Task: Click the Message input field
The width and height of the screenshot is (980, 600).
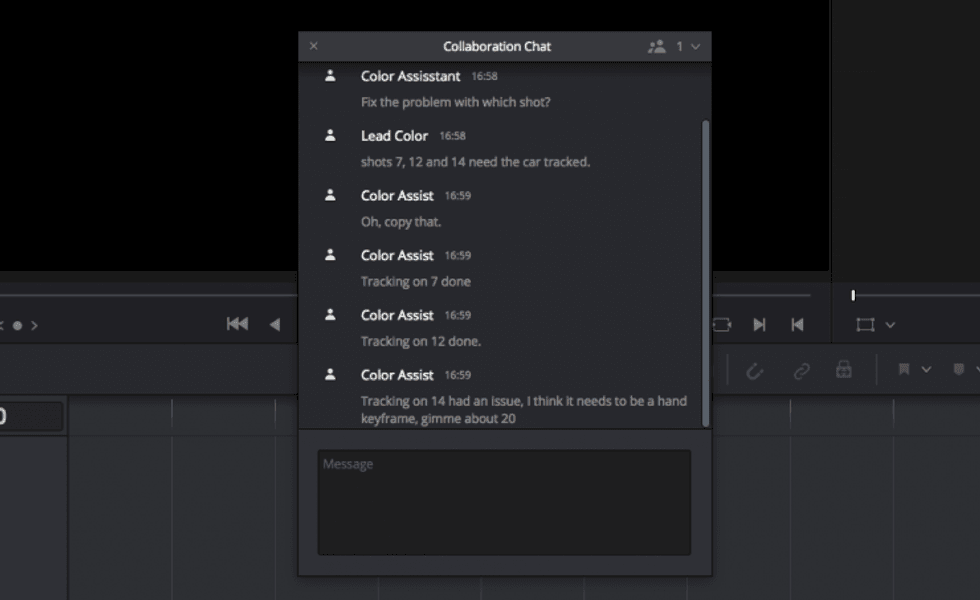Action: coord(504,502)
